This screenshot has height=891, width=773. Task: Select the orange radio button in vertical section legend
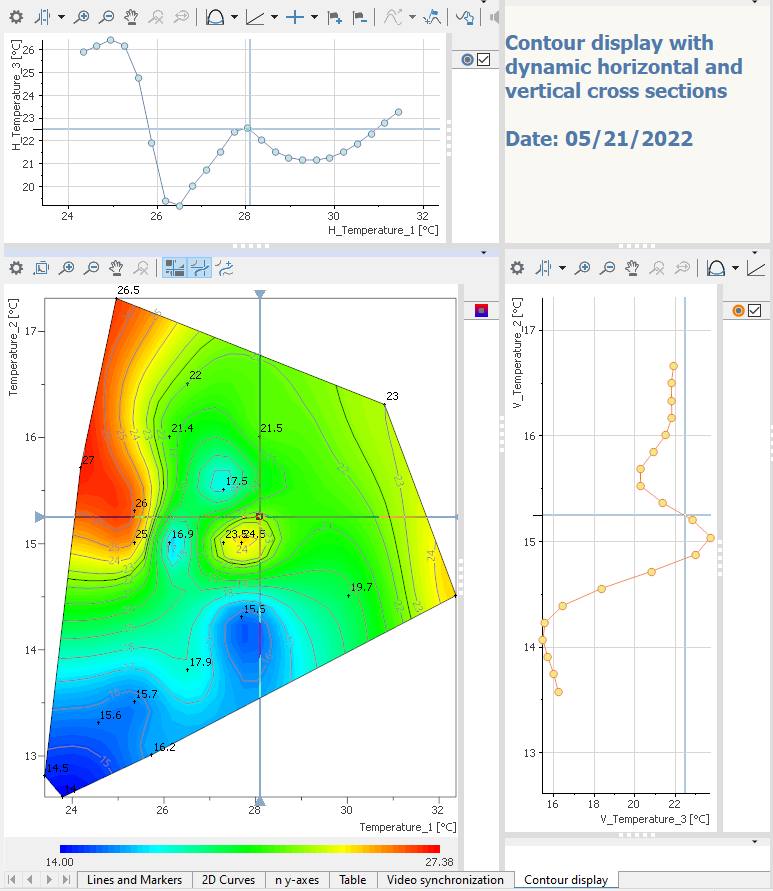[738, 311]
